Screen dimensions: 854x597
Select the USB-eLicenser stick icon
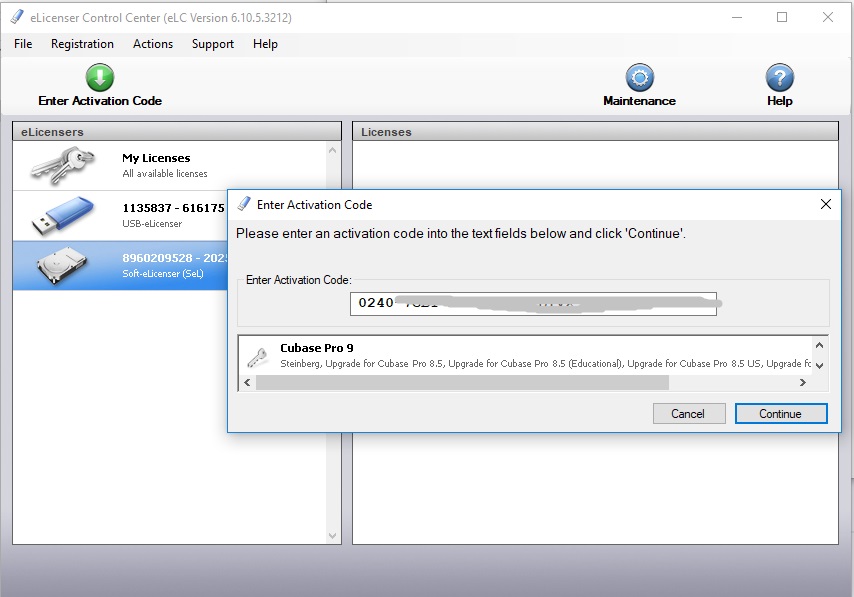[63, 216]
